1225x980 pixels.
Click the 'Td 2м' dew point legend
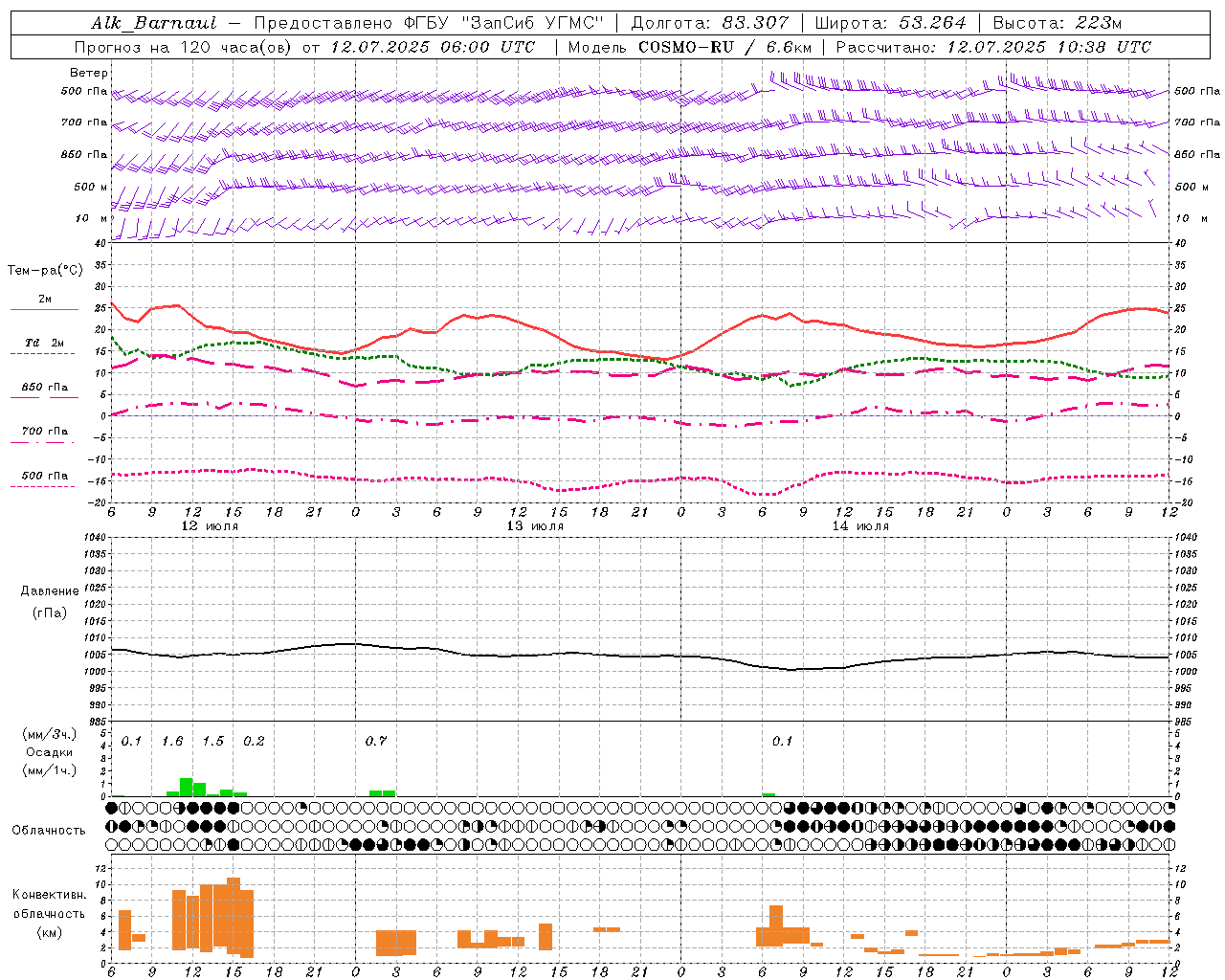click(44, 347)
